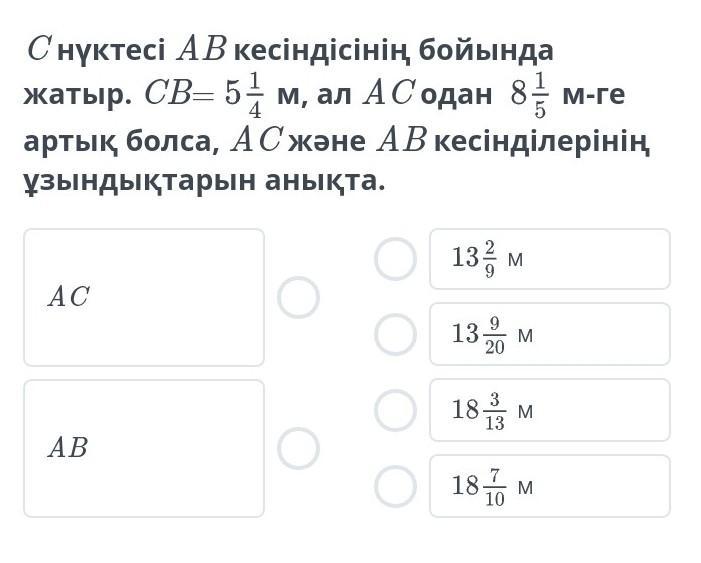This screenshot has width=701, height=563.
Task: Choose the 18 3/13 м answer box
Action: (549, 410)
